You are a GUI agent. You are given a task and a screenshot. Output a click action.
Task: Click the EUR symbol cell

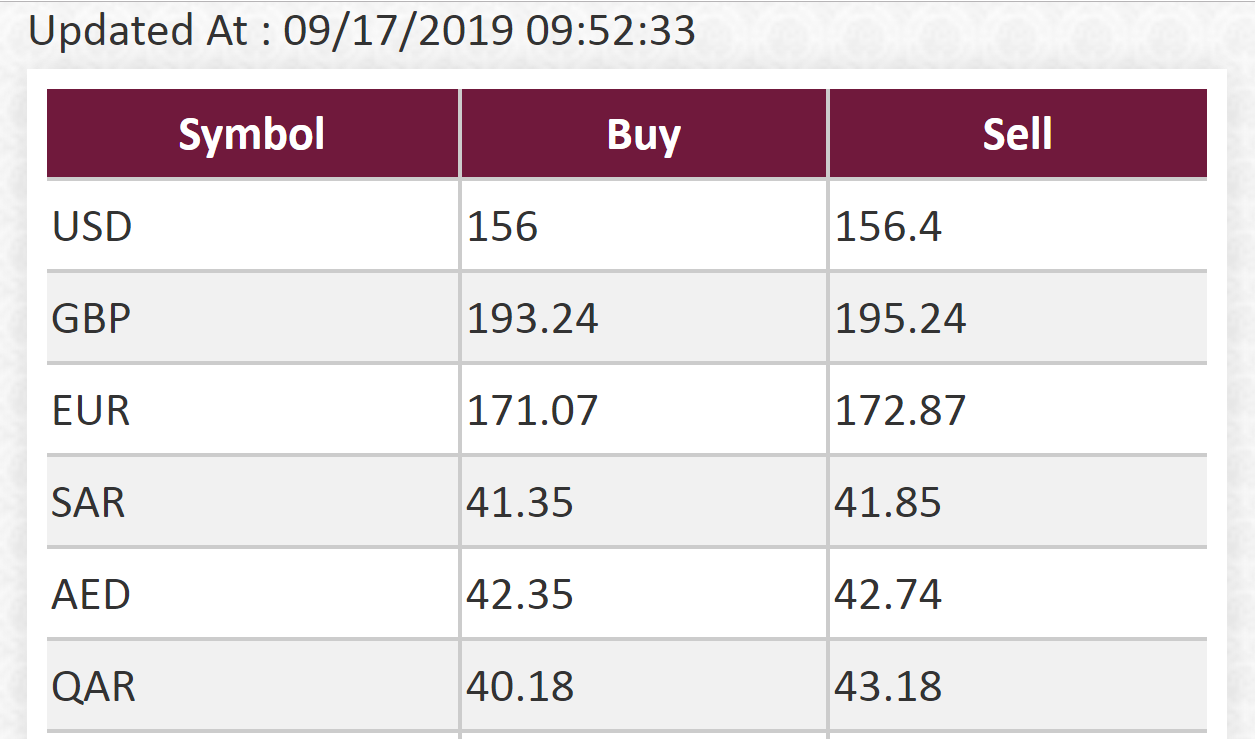tap(91, 411)
